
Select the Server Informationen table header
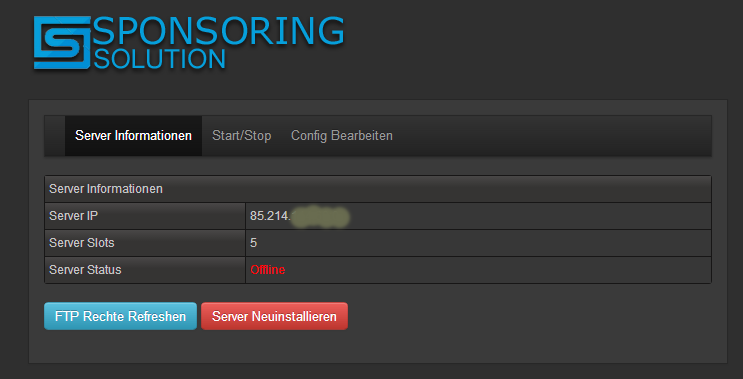pos(378,189)
